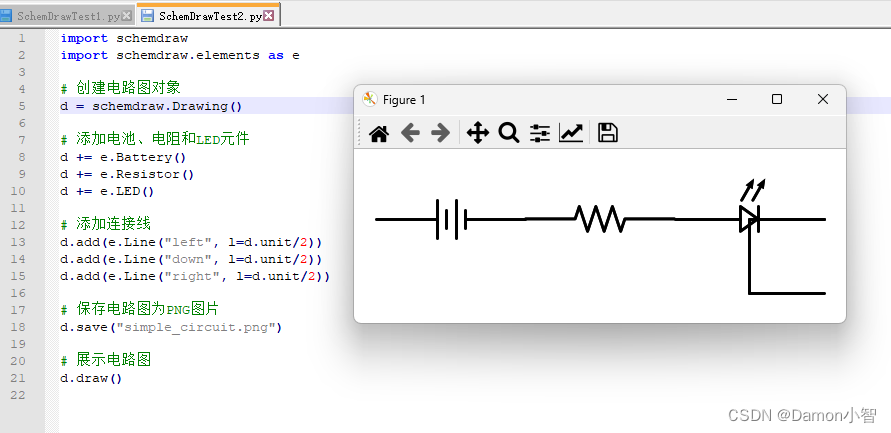The height and width of the screenshot is (433, 891).
Task: Activate the Zoom to rectangle magnifier
Action: pos(509,134)
